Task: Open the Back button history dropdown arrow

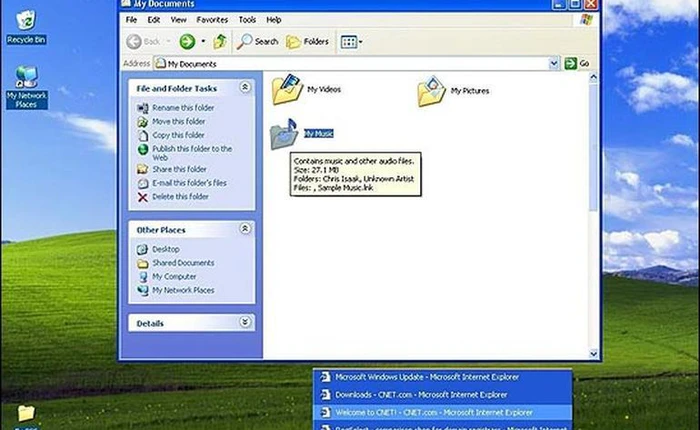Action: 168,42
